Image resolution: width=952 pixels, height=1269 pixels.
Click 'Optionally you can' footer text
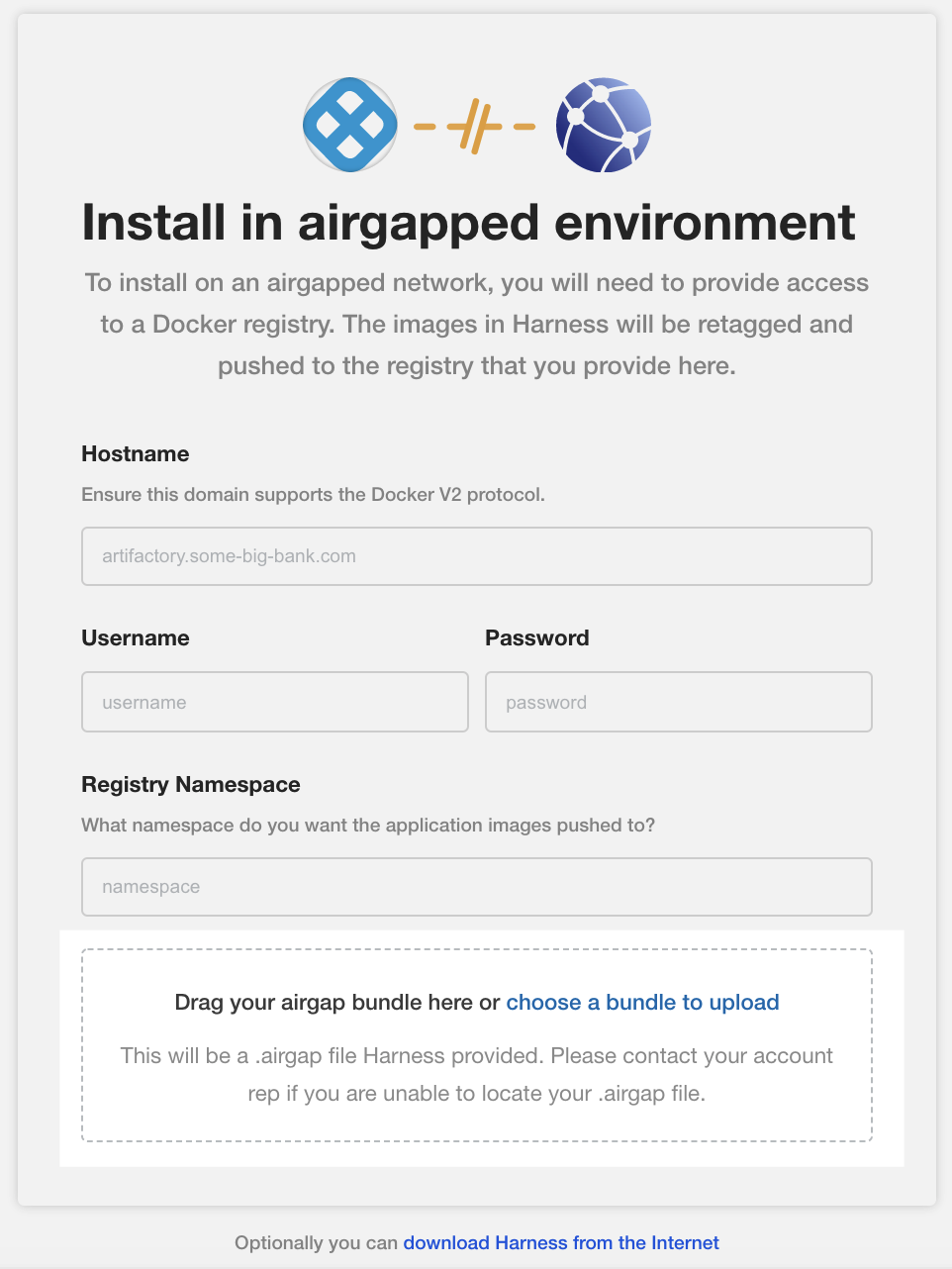(x=317, y=1242)
